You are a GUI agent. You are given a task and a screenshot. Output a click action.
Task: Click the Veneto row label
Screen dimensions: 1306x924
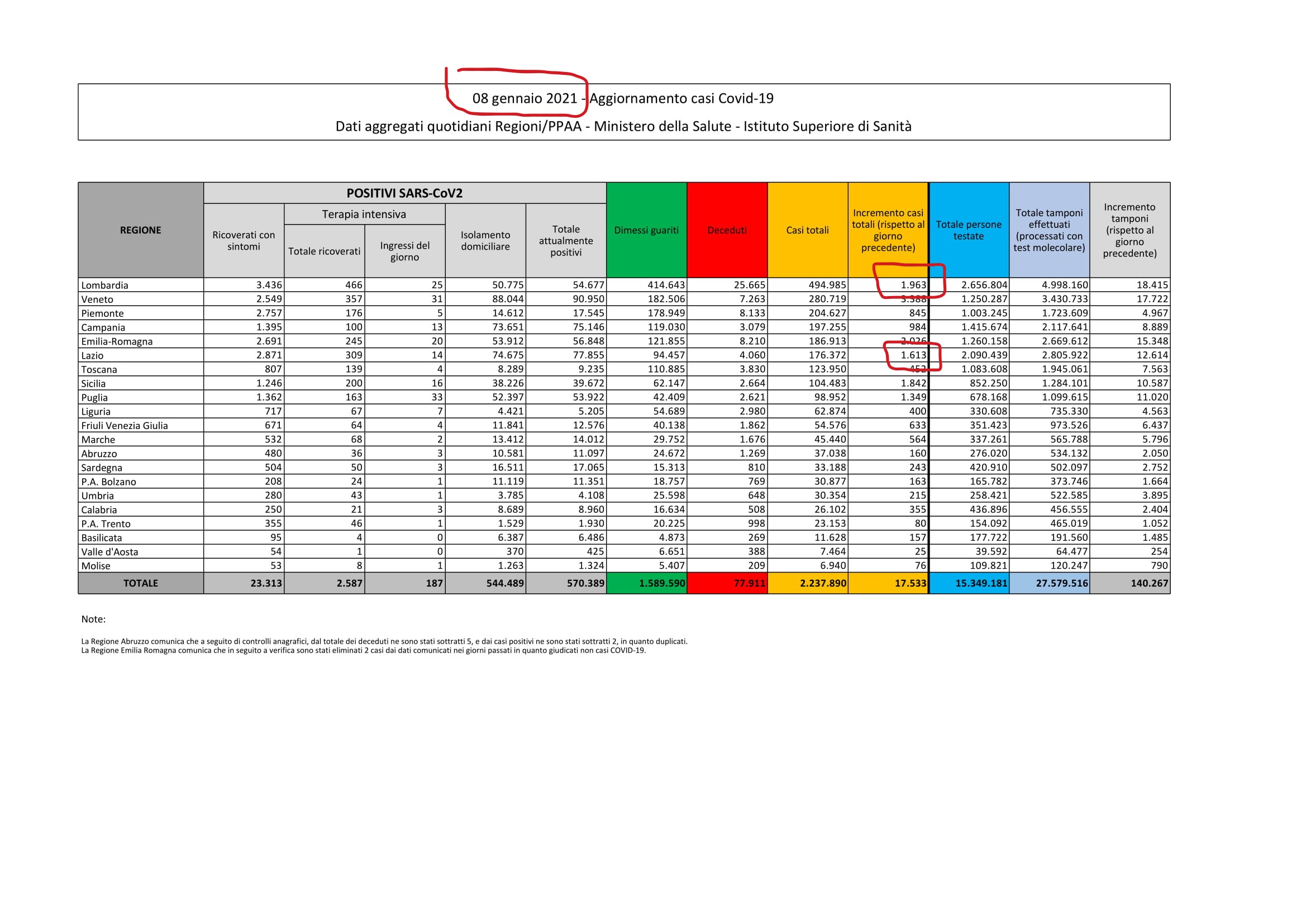pyautogui.click(x=97, y=299)
